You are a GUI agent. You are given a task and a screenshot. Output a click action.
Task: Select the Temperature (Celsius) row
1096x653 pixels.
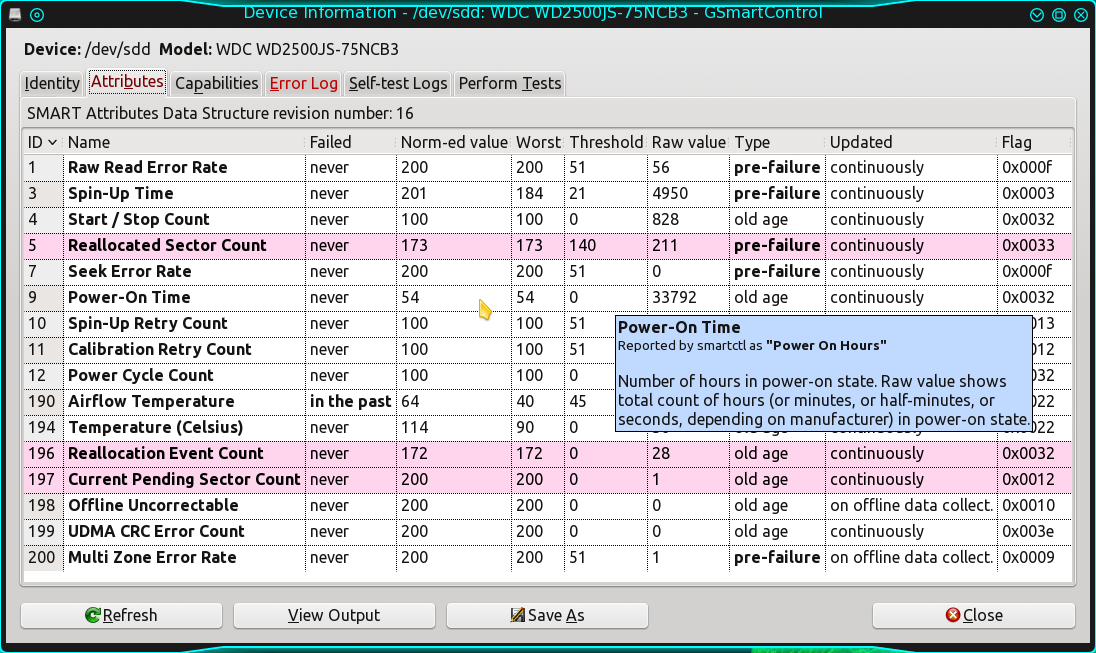coord(548,427)
